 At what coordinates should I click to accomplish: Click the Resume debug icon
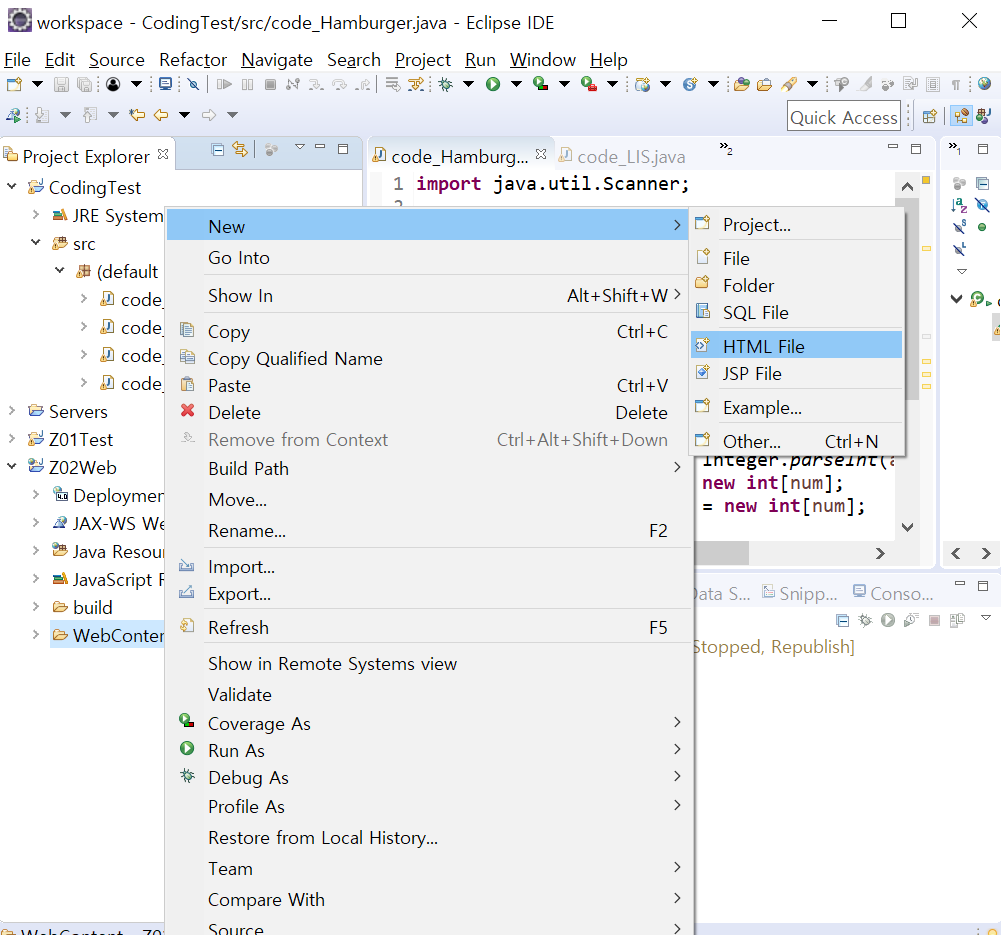(x=224, y=84)
